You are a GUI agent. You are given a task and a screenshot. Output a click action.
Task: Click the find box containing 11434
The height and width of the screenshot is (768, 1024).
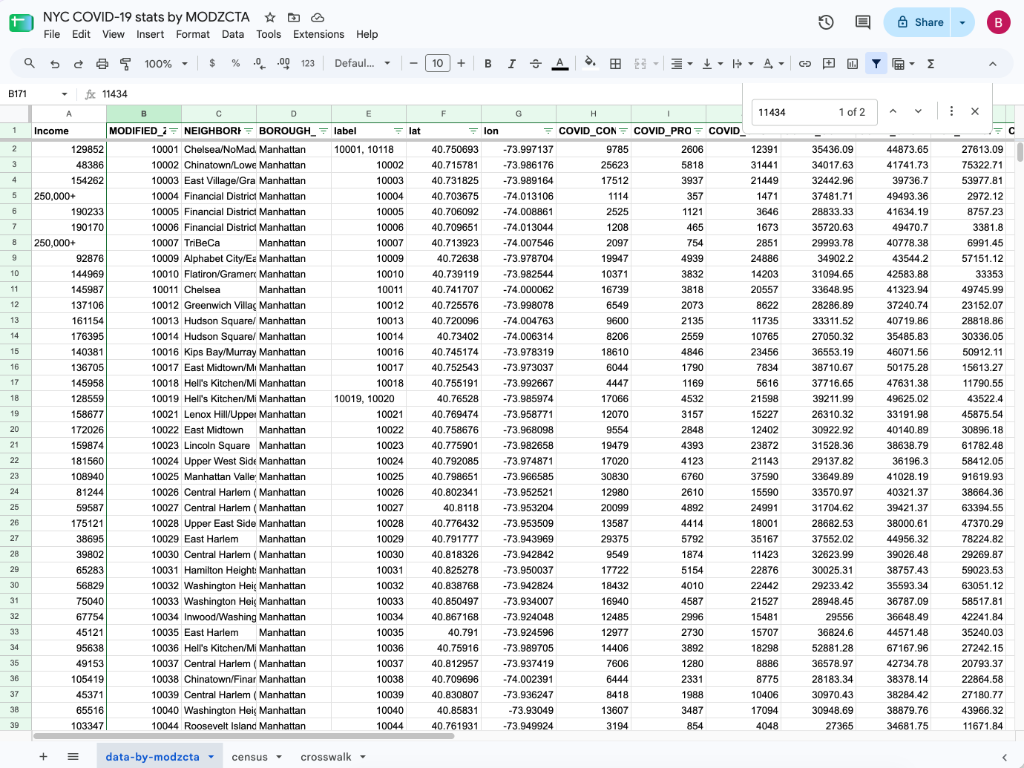[x=814, y=112]
